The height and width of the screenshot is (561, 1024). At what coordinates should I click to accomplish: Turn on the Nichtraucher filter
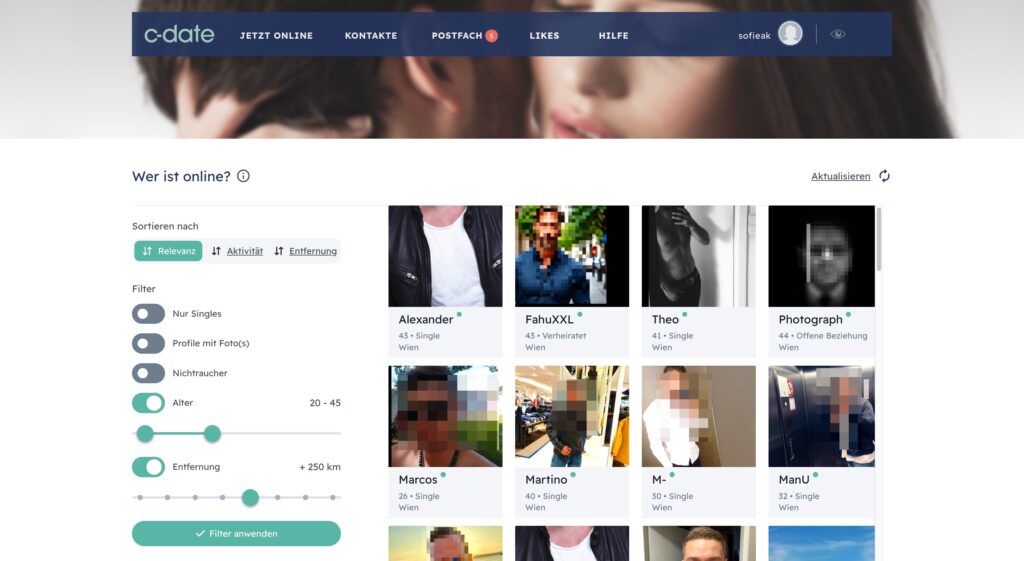[148, 373]
